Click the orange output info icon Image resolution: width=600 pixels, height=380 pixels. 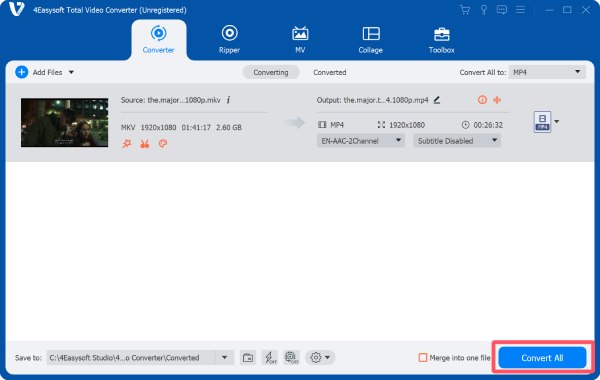(x=482, y=100)
